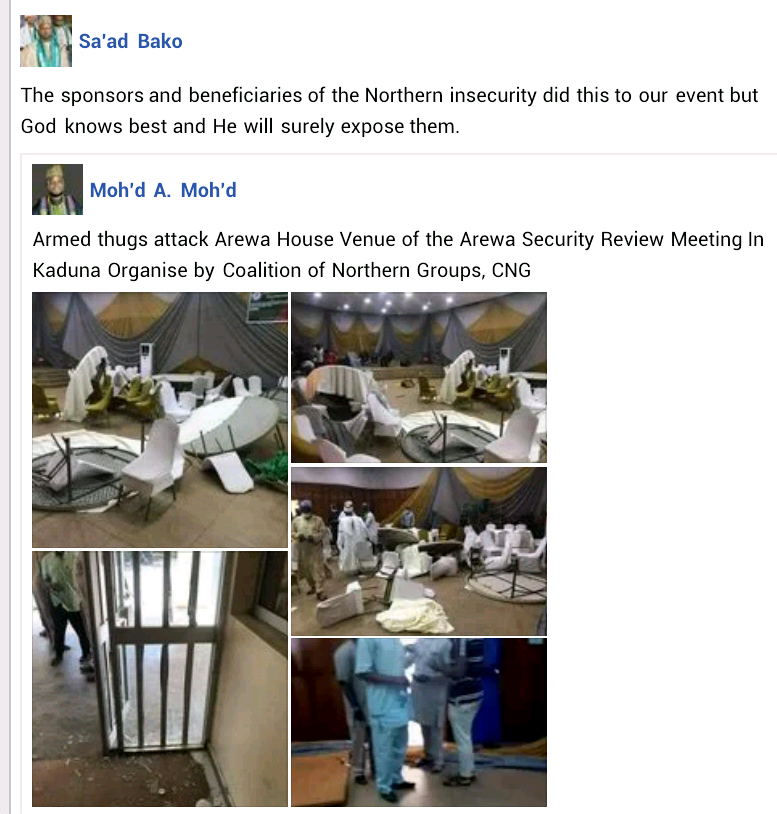Open Sa'ad Bako's profile picture
The image size is (777, 814).
click(x=46, y=41)
